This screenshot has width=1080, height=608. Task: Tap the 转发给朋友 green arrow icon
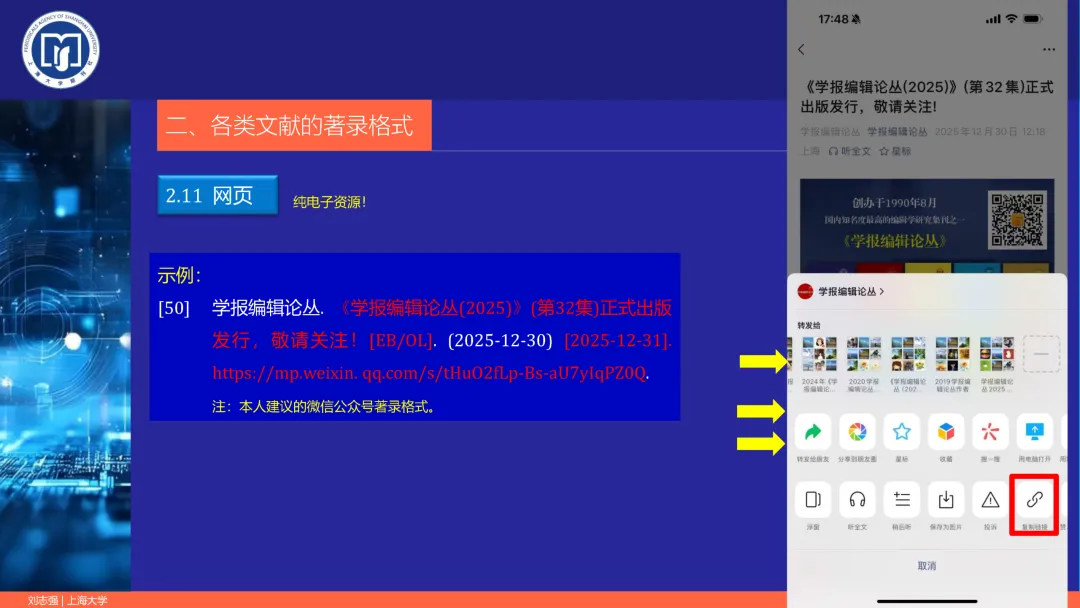coord(813,432)
